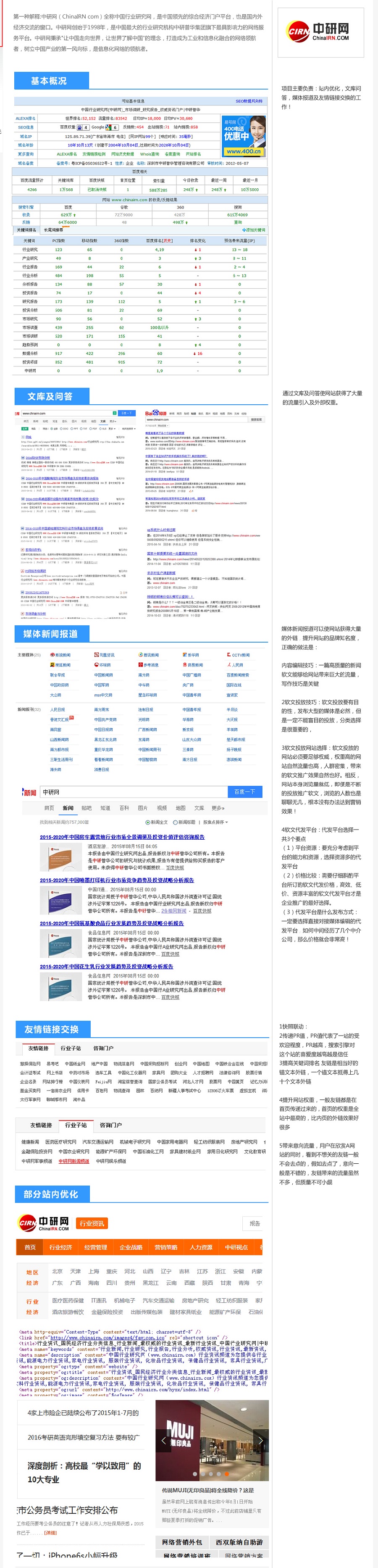
Task: Click the 腾讯新闻 media icon link
Action: click(x=148, y=655)
